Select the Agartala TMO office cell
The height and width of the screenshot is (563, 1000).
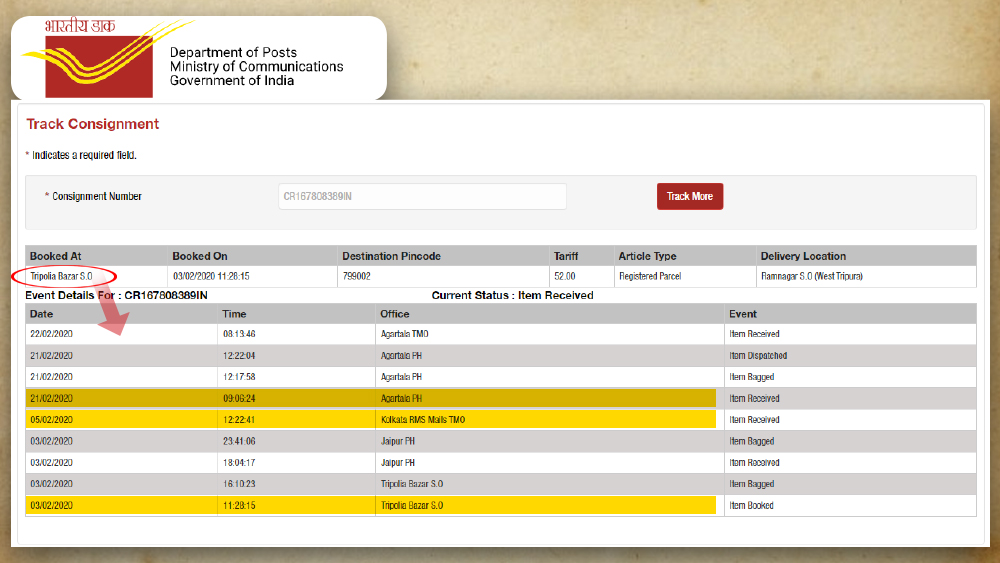404,334
